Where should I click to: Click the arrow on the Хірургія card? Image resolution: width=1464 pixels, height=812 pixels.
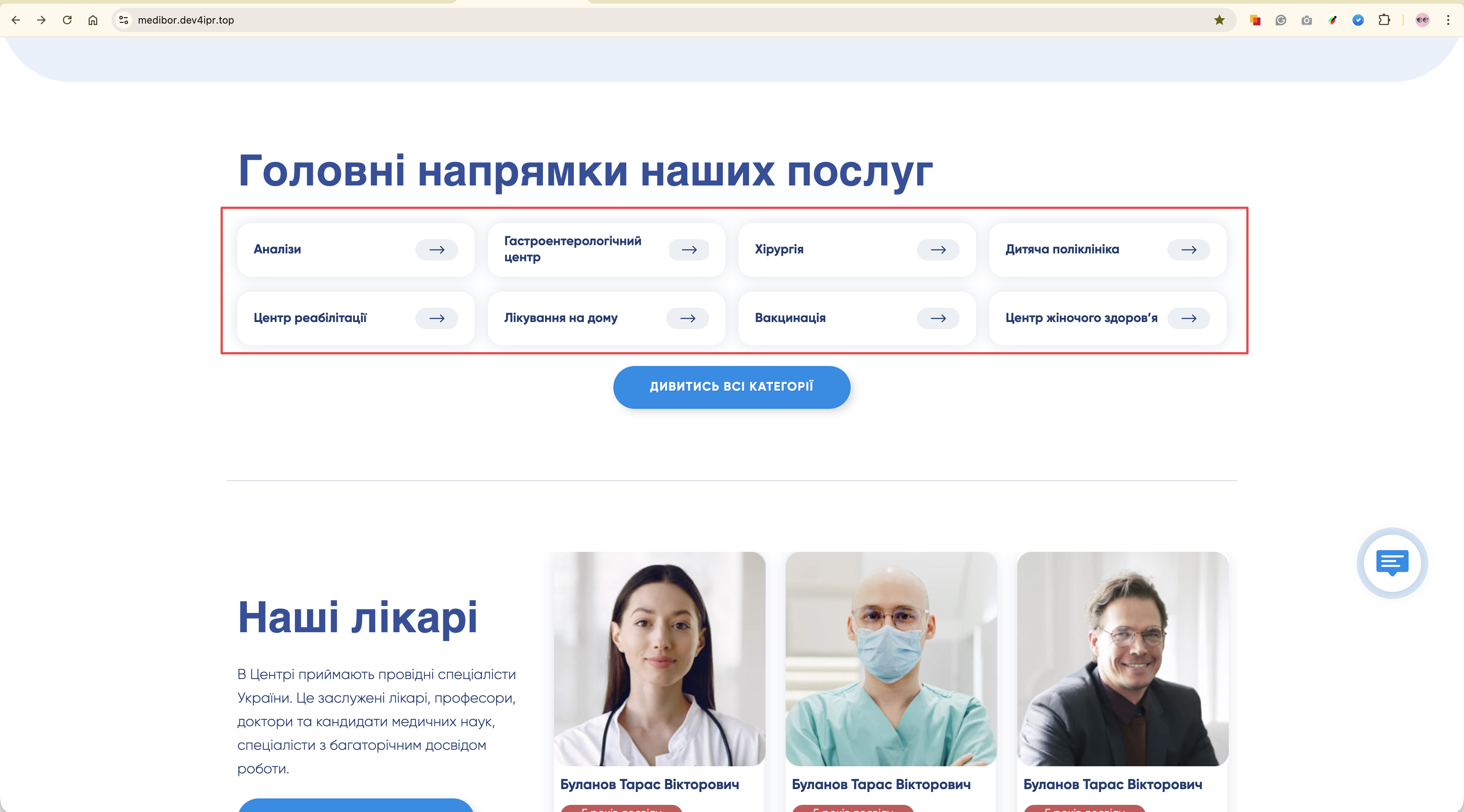[x=938, y=249]
